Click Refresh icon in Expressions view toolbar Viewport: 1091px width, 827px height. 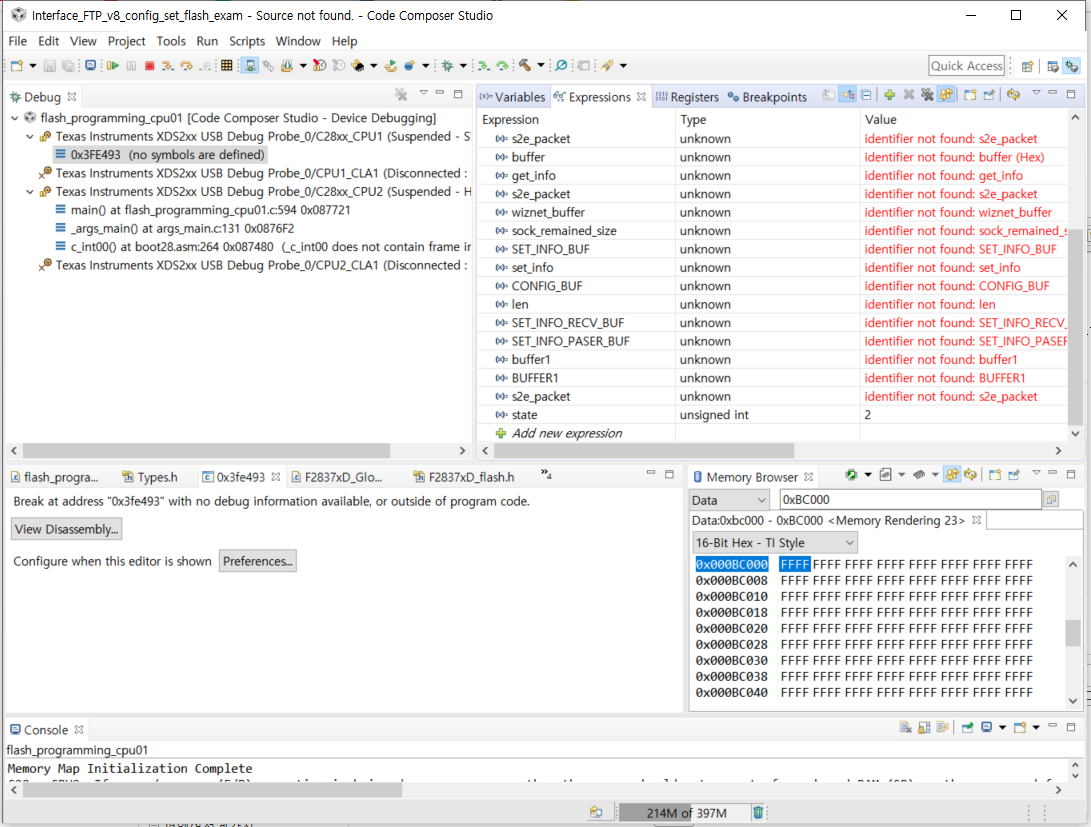[1013, 95]
